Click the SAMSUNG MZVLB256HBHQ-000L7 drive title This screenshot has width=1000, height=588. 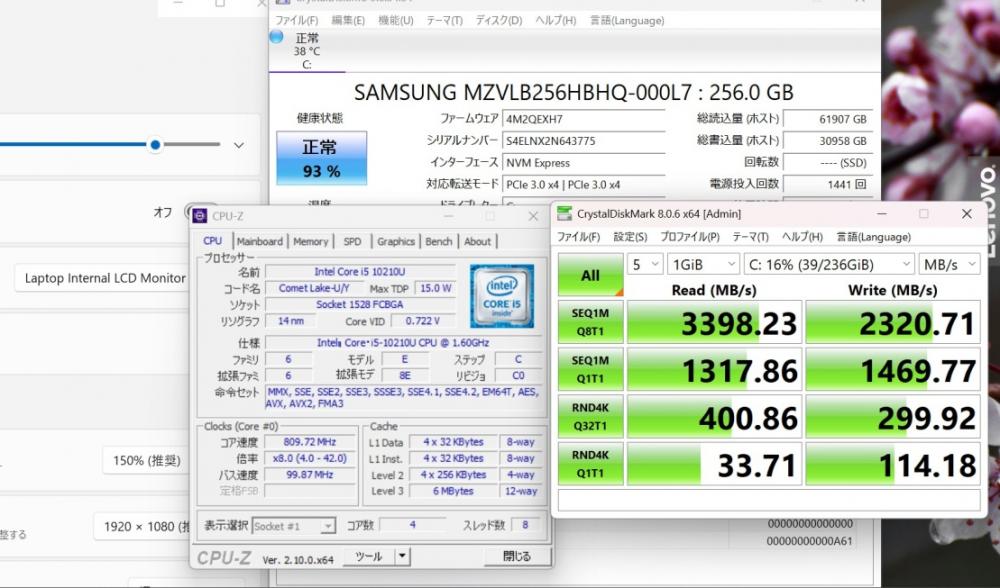pos(573,92)
